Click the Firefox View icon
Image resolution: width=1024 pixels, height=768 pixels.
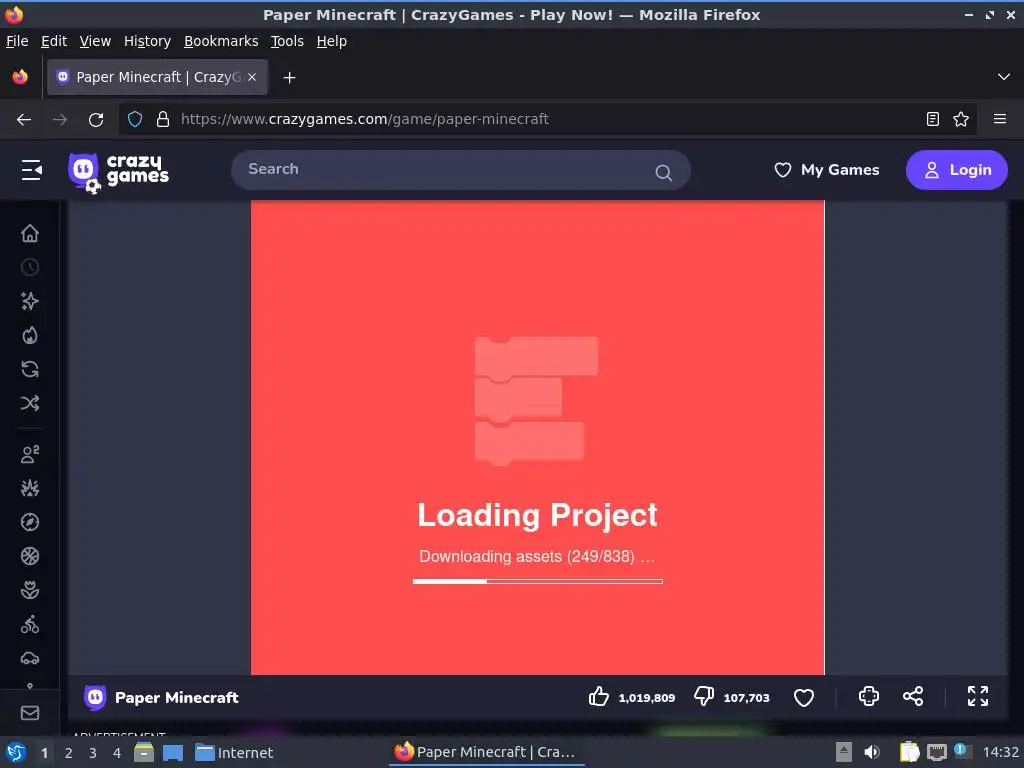point(20,77)
